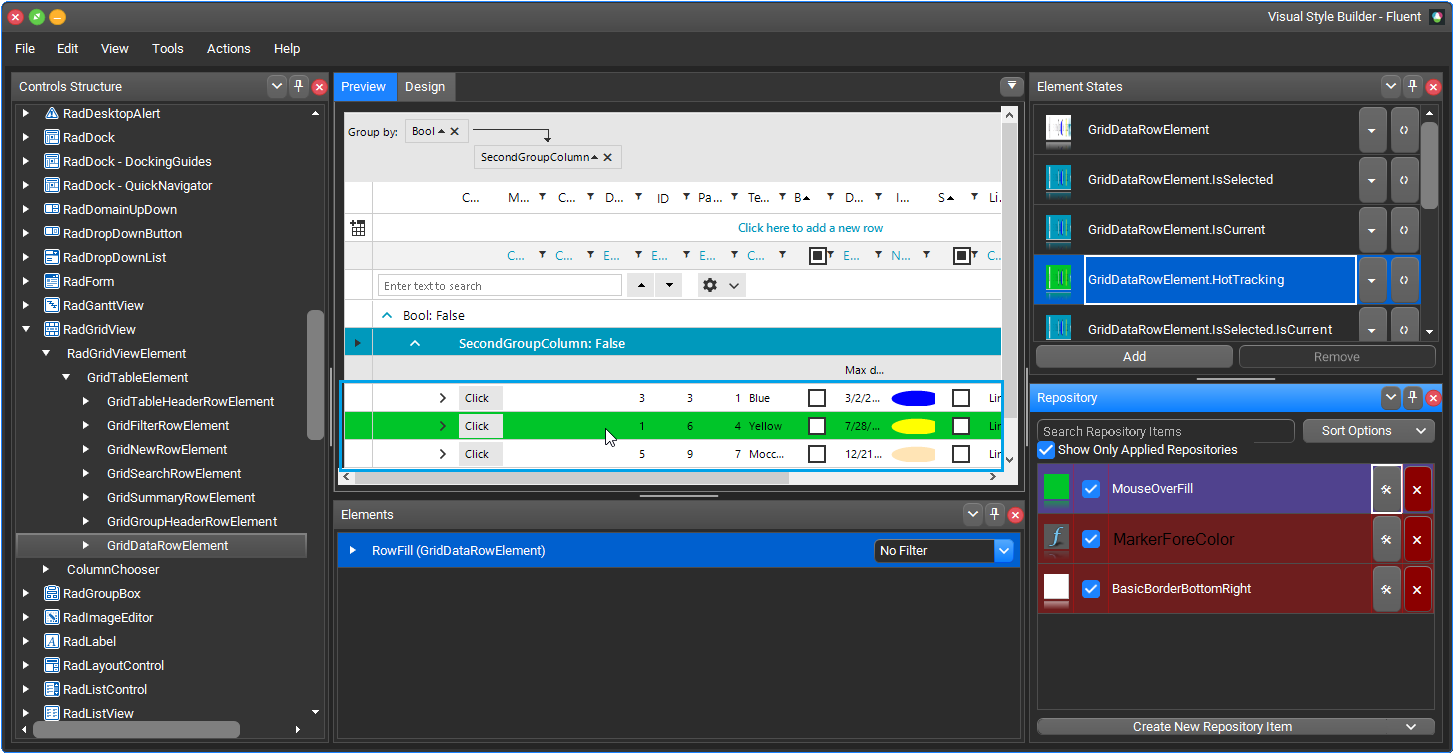Screen dimensions: 1454x754
Task: Focus the 'Enter text to search' box
Action: pos(500,286)
